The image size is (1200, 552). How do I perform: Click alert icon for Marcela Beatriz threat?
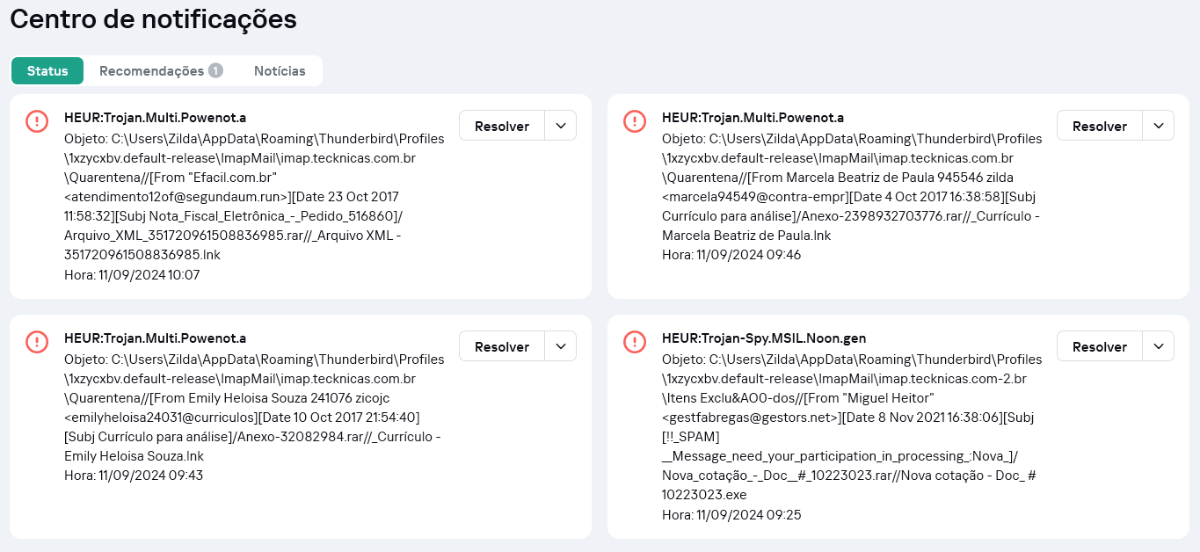point(635,121)
